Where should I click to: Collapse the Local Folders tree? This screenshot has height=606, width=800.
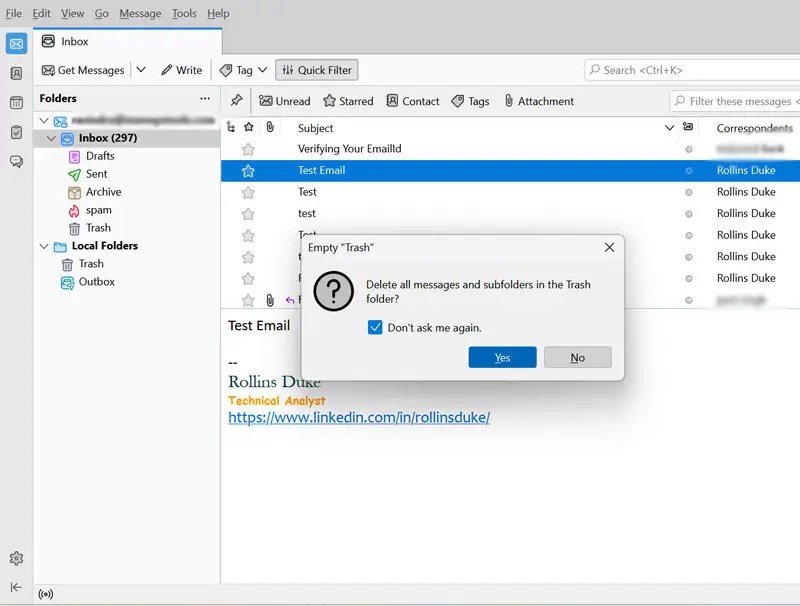point(43,246)
